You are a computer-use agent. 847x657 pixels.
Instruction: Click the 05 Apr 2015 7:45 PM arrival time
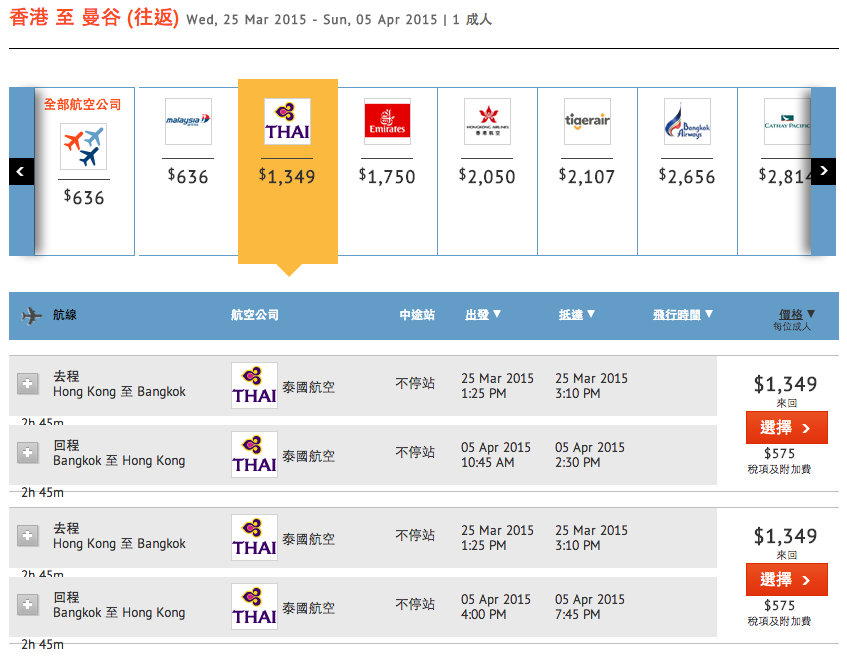pos(589,607)
